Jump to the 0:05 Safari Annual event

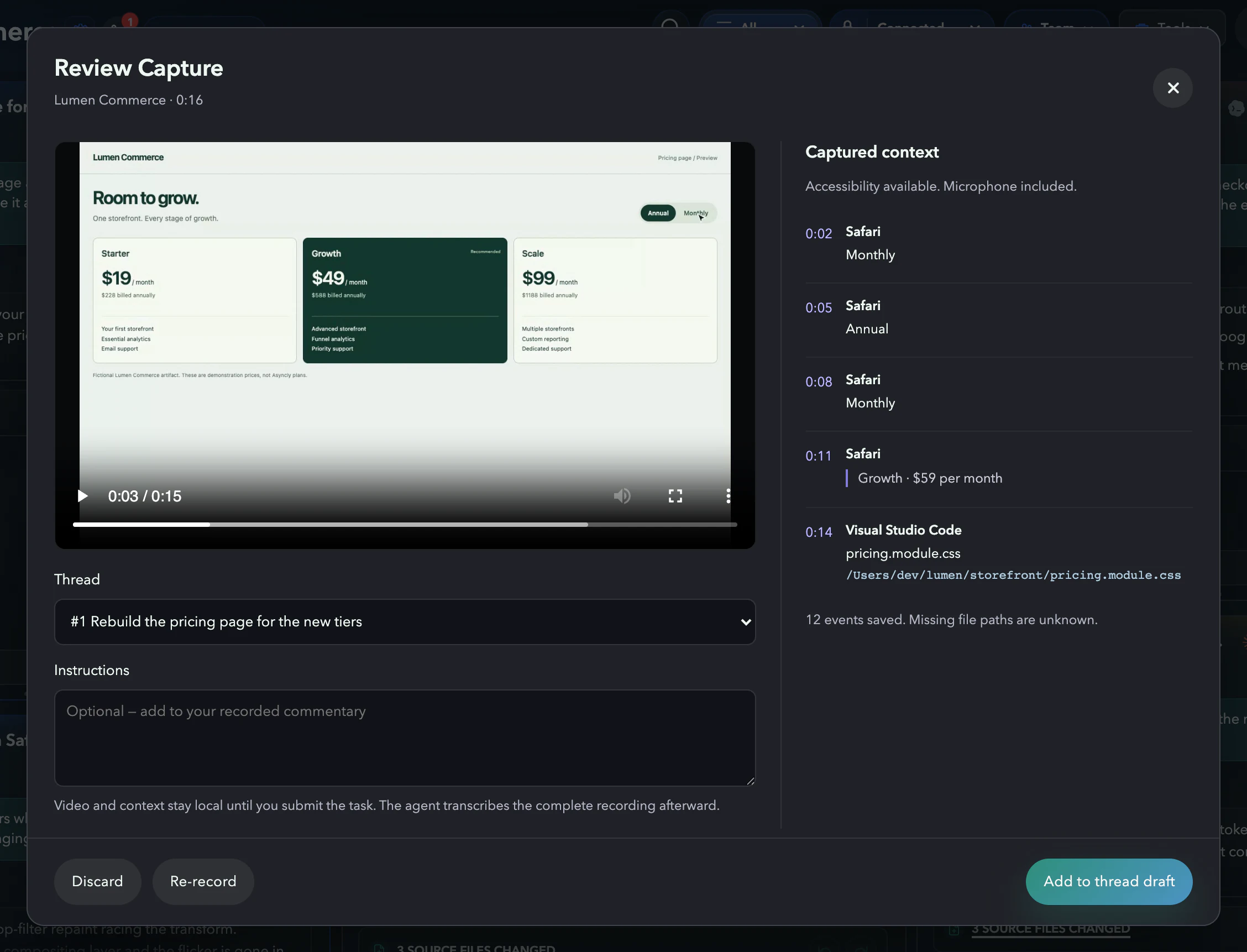(x=998, y=317)
